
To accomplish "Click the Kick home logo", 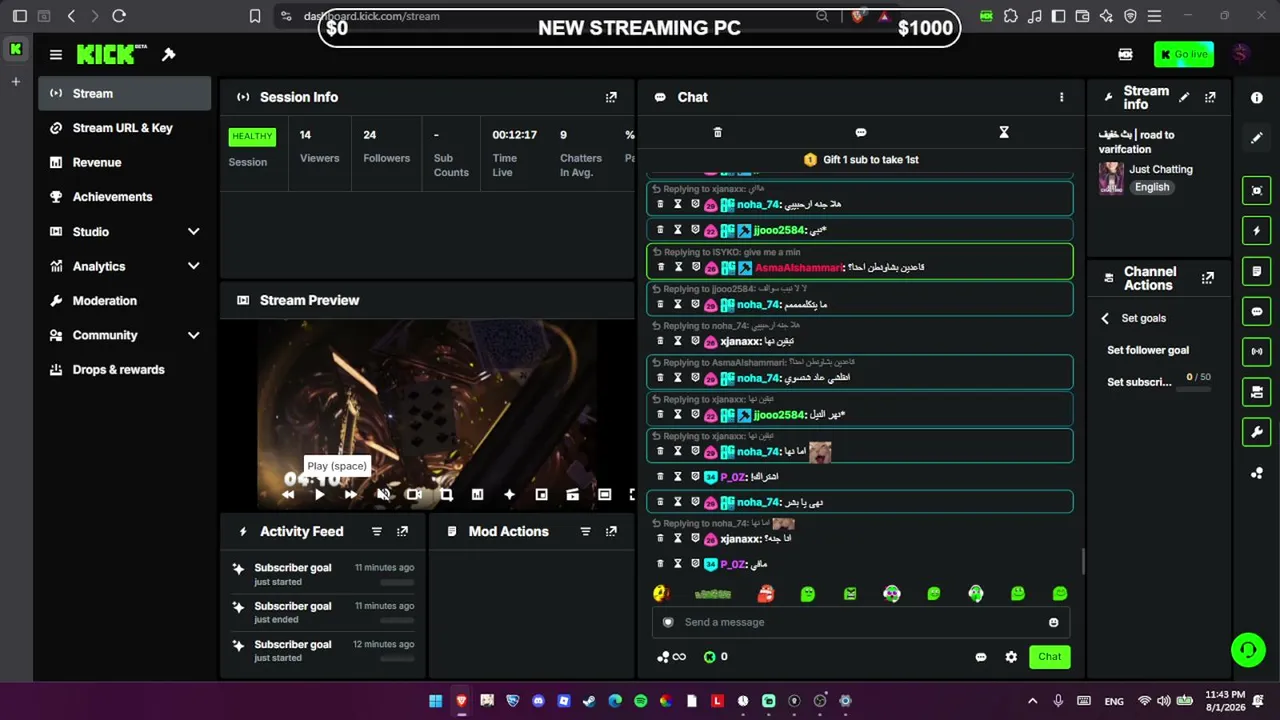I will coord(105,55).
